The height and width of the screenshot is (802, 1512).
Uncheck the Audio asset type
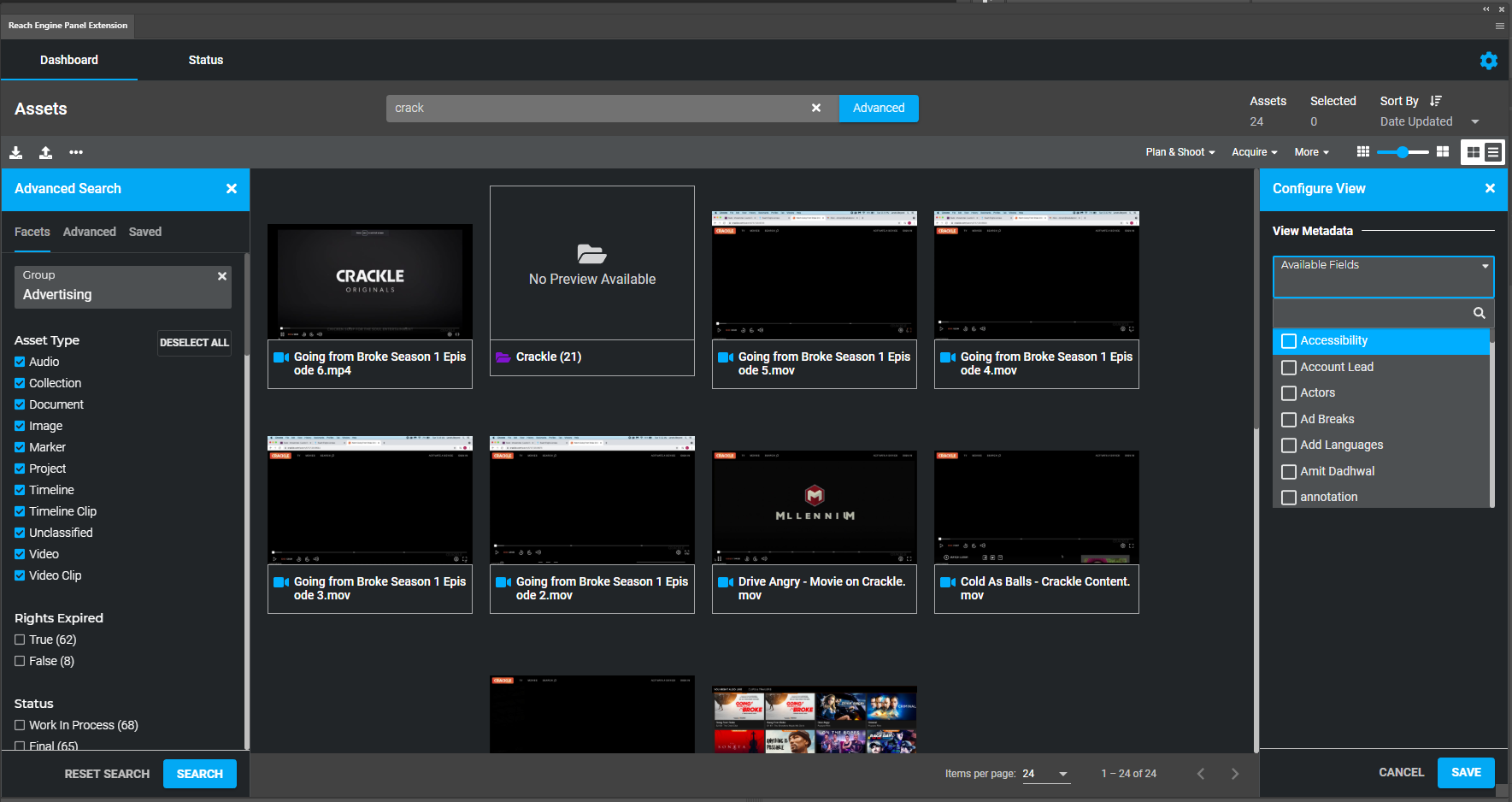[x=20, y=362]
